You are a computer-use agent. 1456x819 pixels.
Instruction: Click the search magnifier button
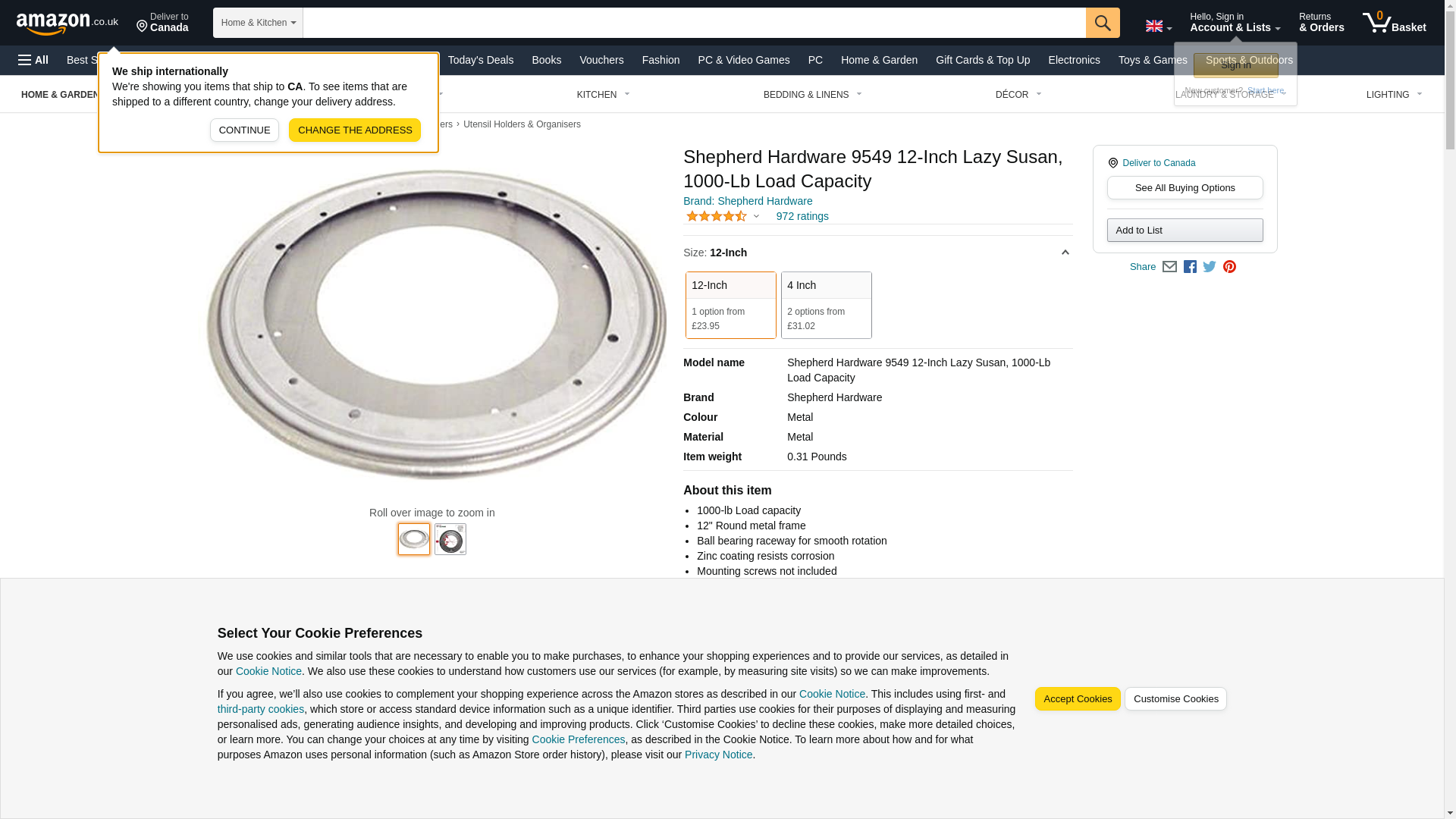pos(1103,23)
